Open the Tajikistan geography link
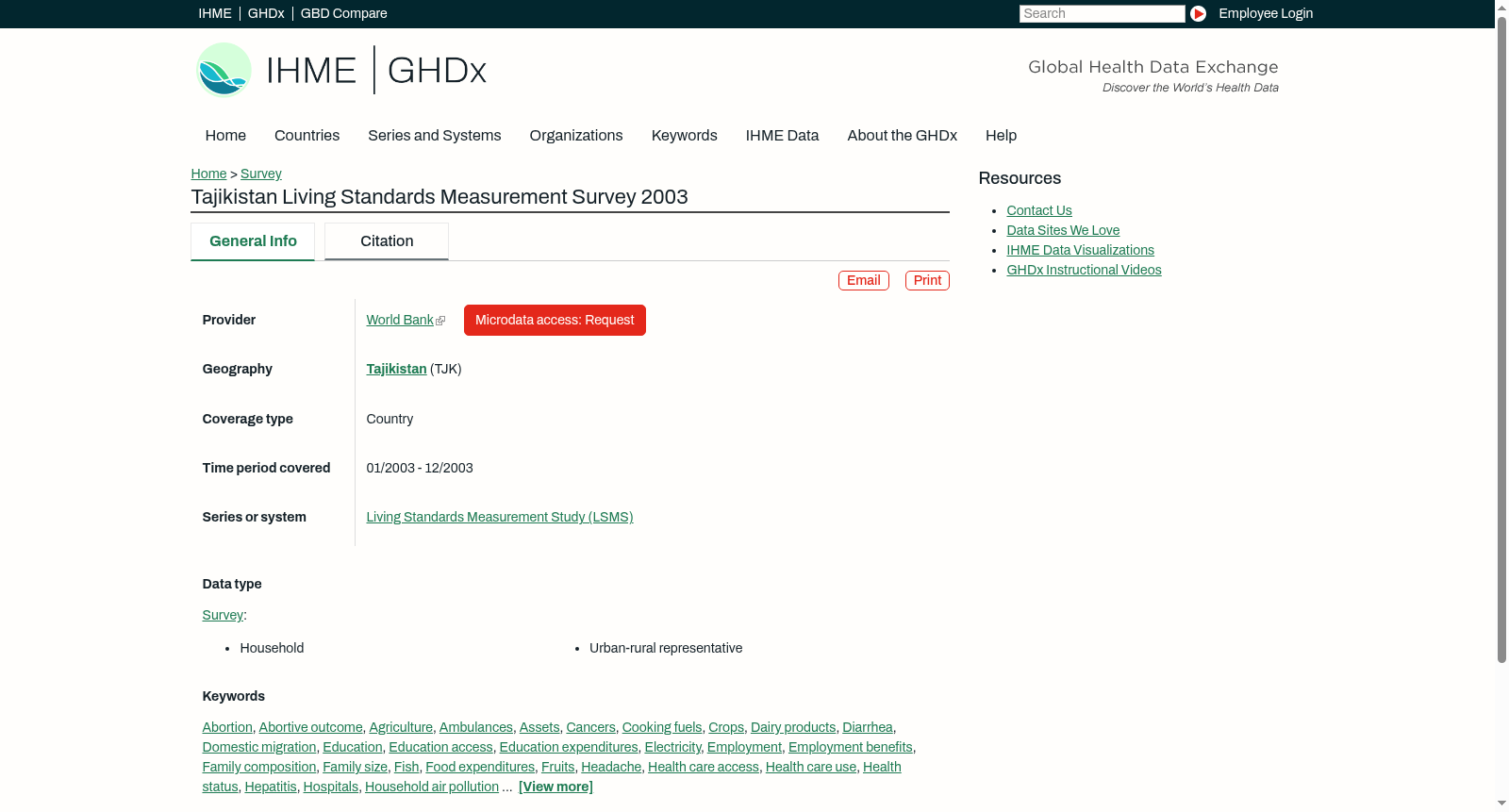This screenshot has width=1509, height=812. pos(396,369)
